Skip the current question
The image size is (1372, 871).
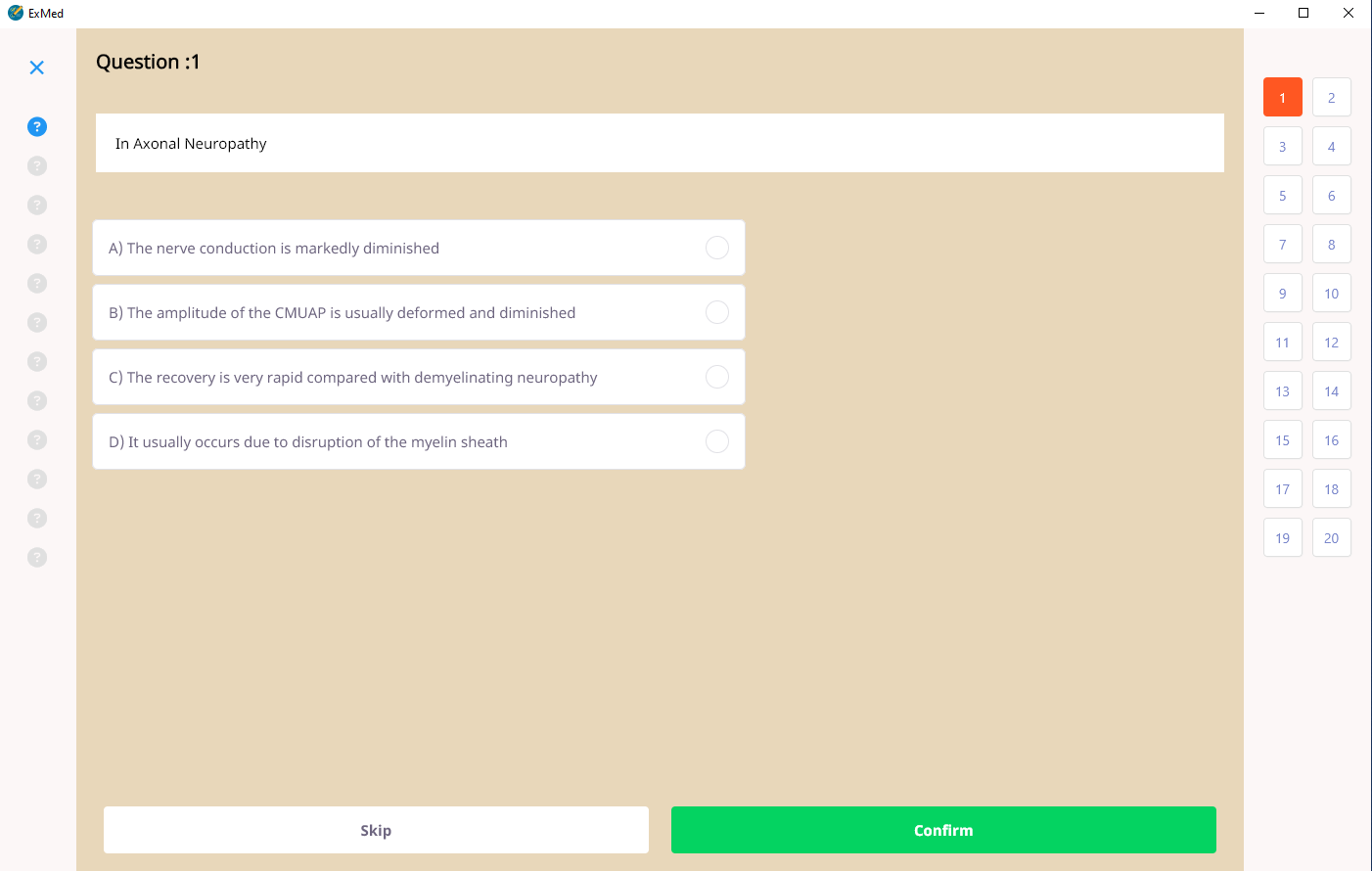pos(376,829)
